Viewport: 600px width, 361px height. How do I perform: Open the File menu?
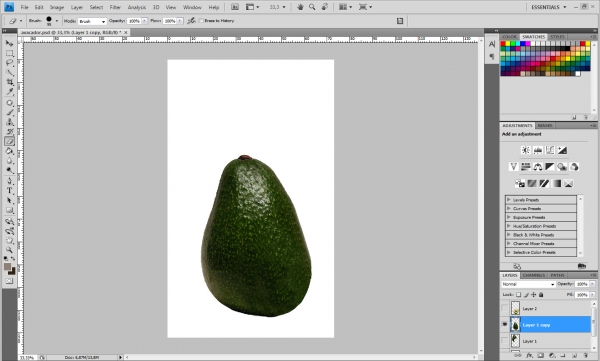click(x=24, y=7)
